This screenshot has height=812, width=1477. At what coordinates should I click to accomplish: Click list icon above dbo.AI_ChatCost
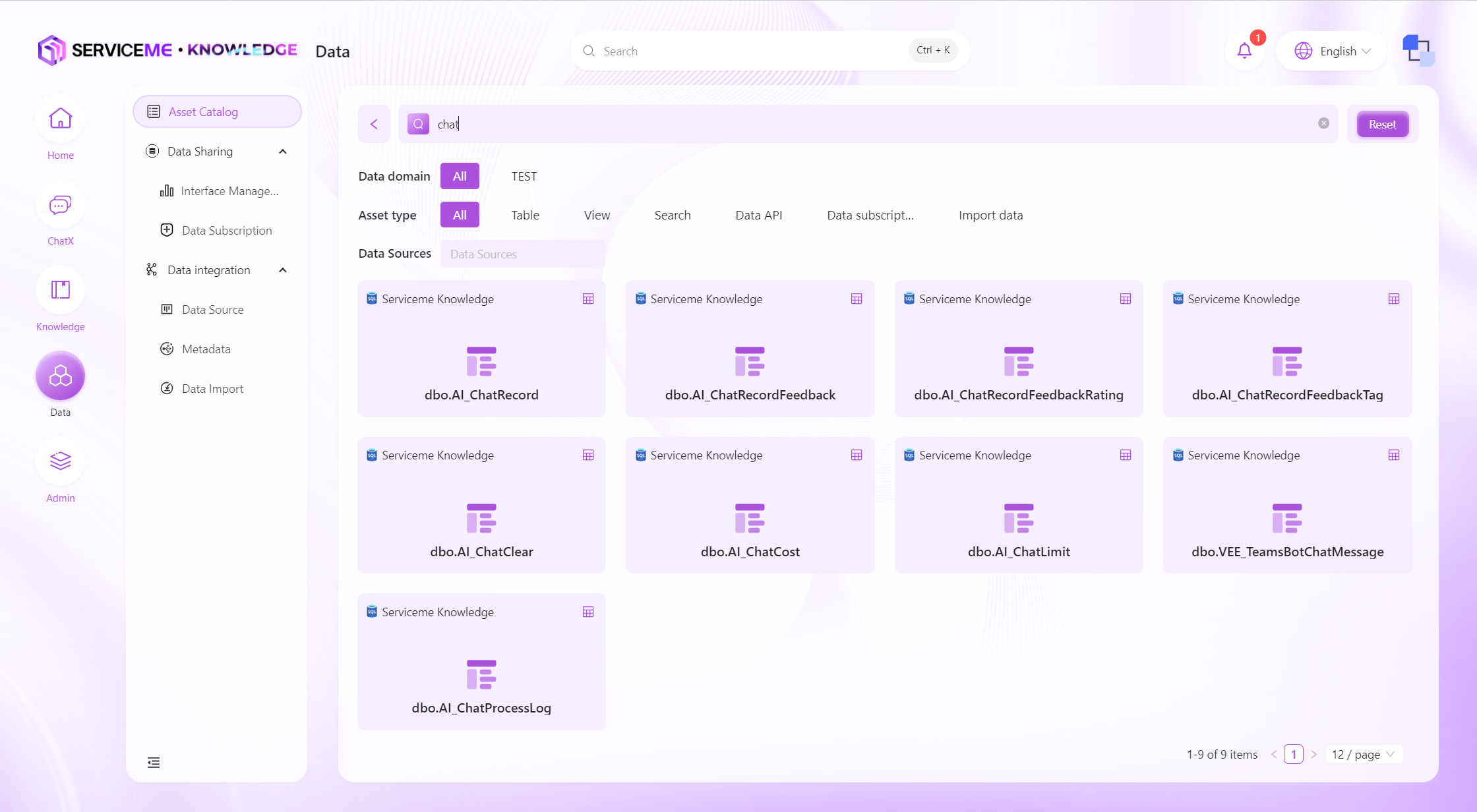point(750,518)
